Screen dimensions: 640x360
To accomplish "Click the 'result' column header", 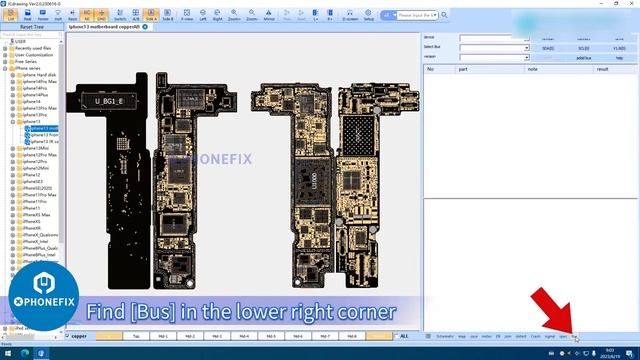I will [x=615, y=69].
